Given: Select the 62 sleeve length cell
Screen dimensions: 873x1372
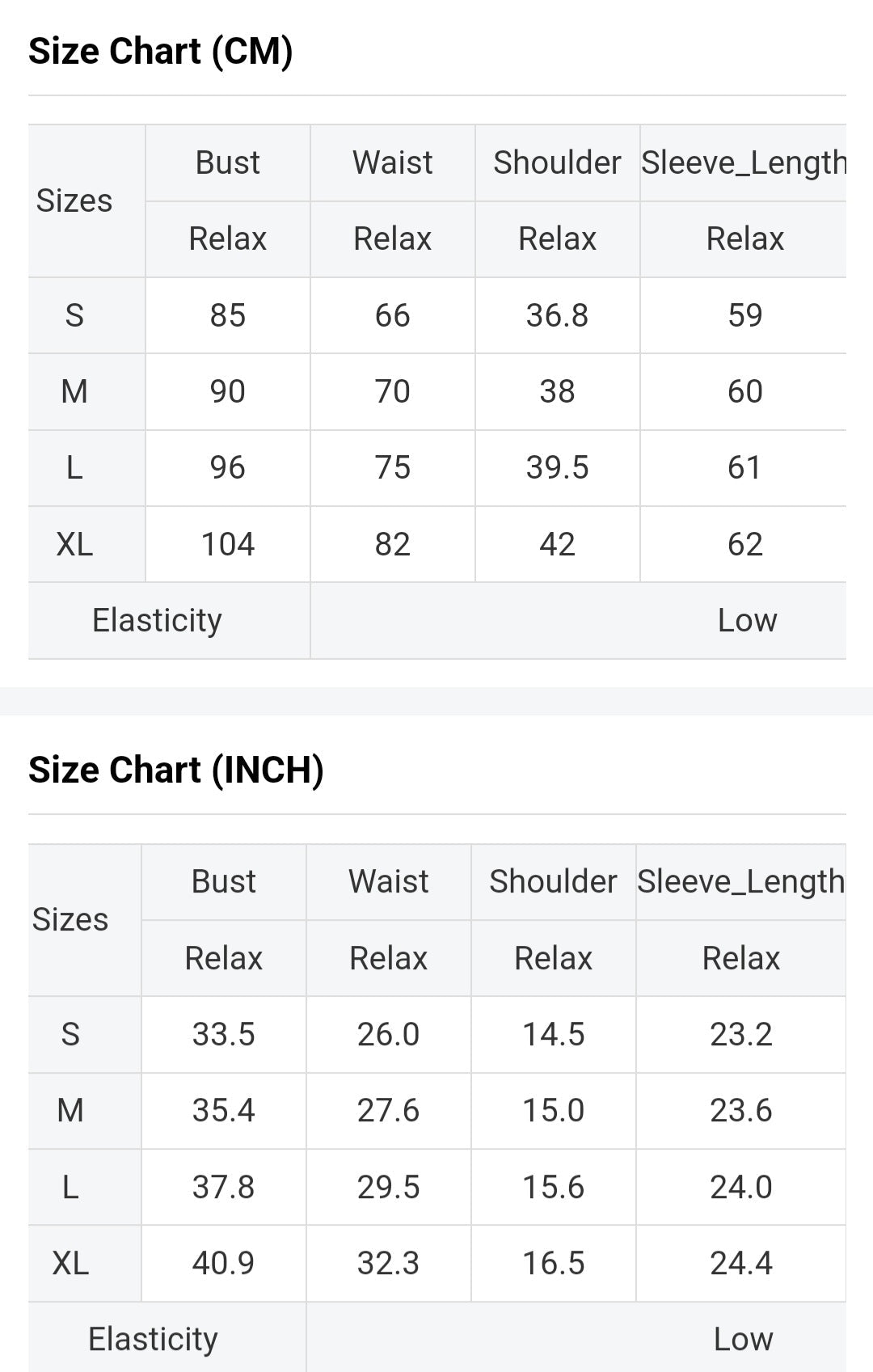Looking at the screenshot, I should tap(744, 544).
